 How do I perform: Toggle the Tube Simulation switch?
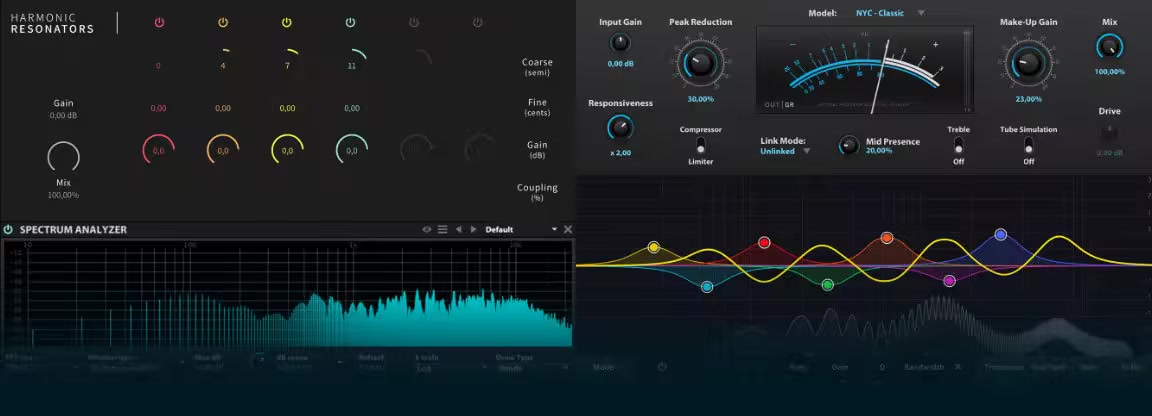pyautogui.click(x=1029, y=146)
